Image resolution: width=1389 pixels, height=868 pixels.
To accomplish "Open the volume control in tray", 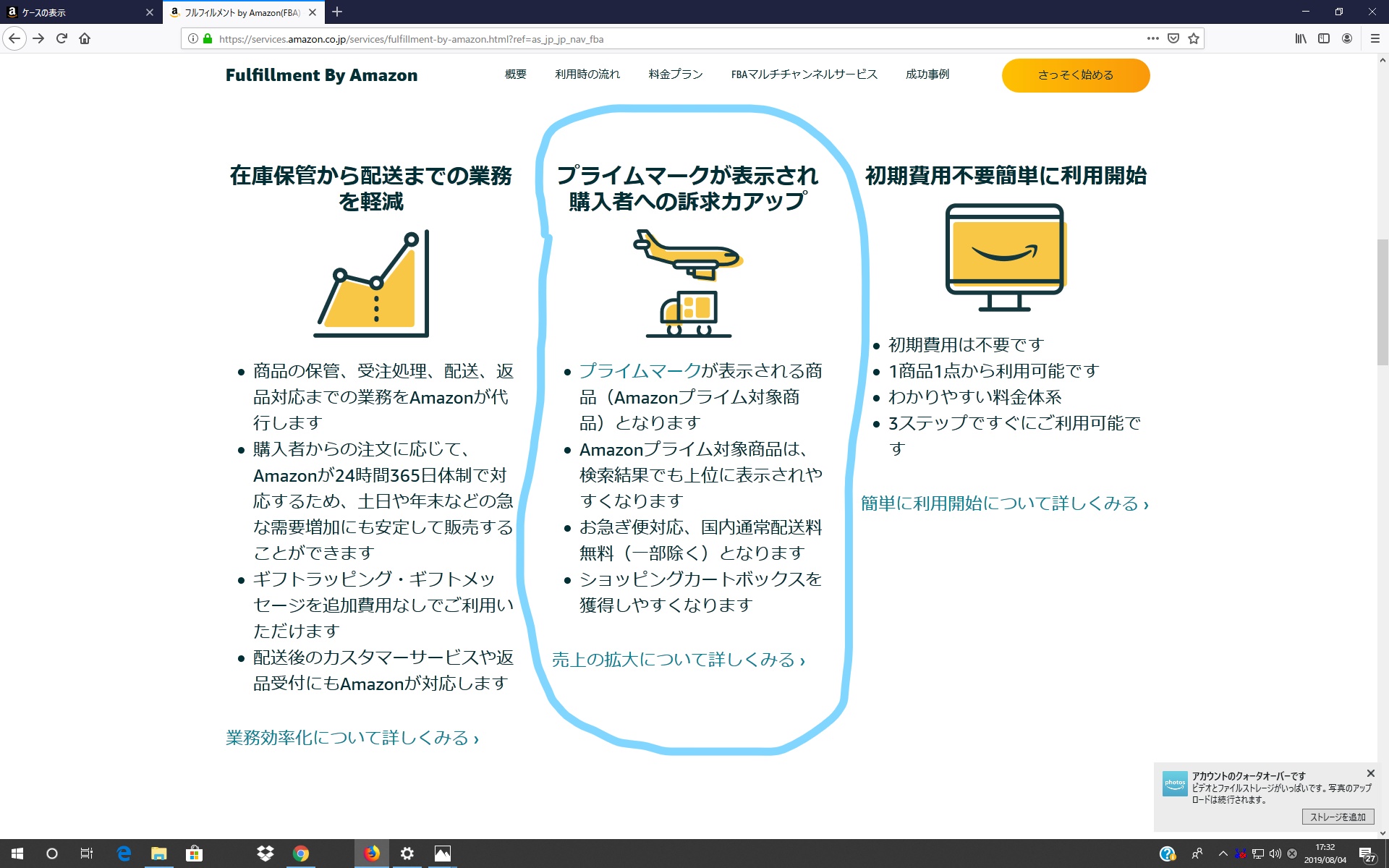I will click(1275, 854).
